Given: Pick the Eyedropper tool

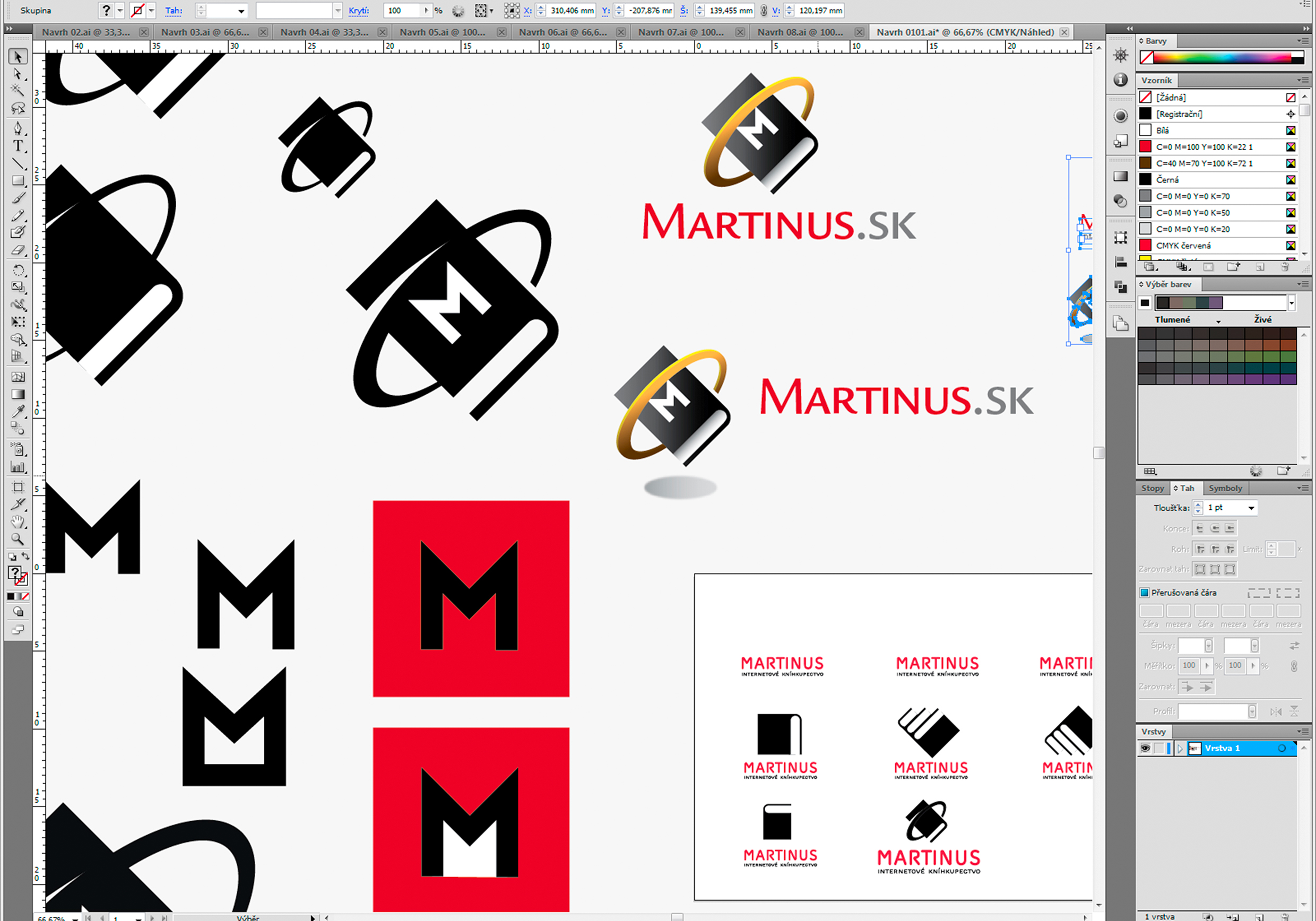Looking at the screenshot, I should pyautogui.click(x=18, y=411).
